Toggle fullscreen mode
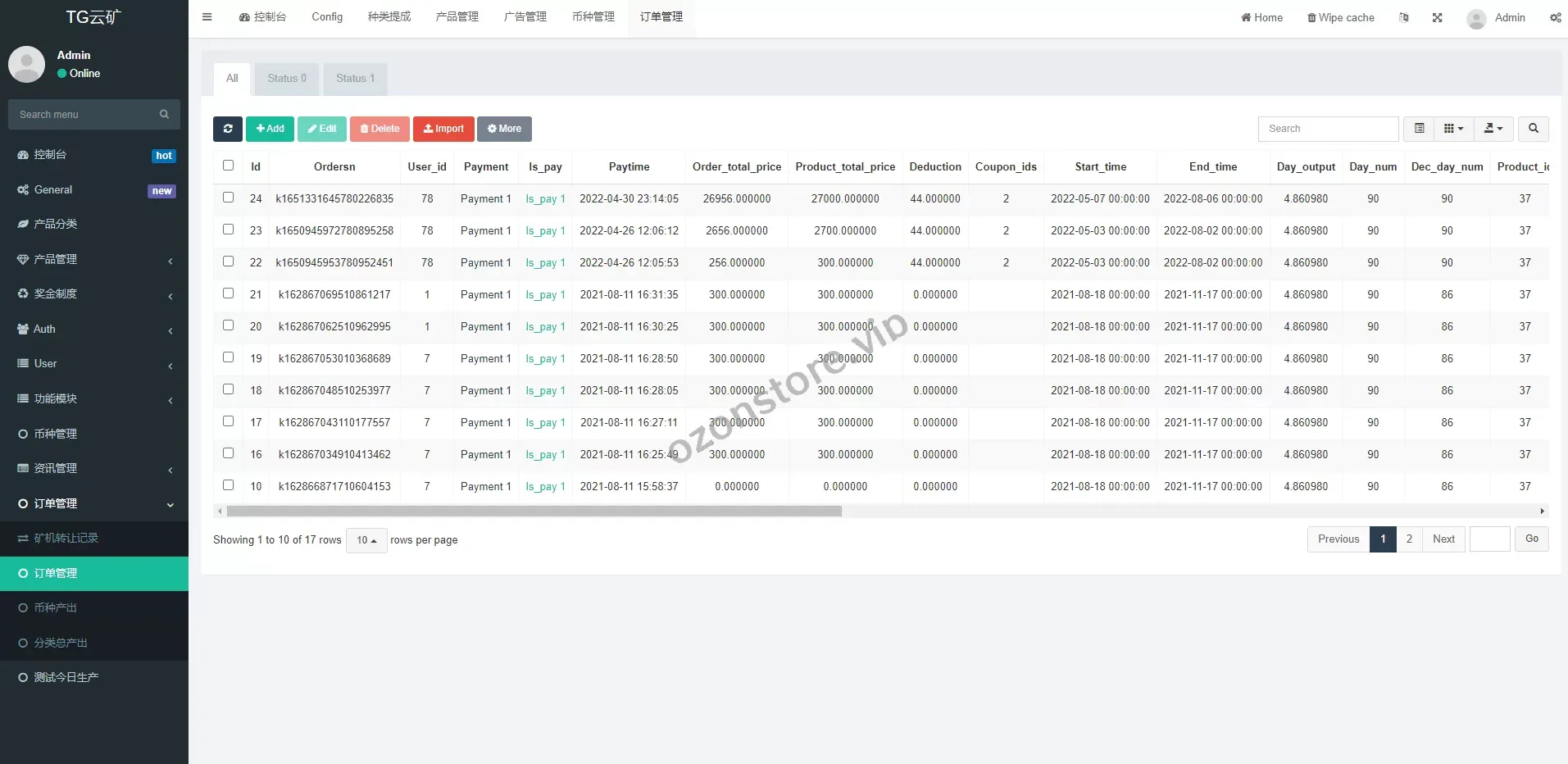 (1437, 17)
